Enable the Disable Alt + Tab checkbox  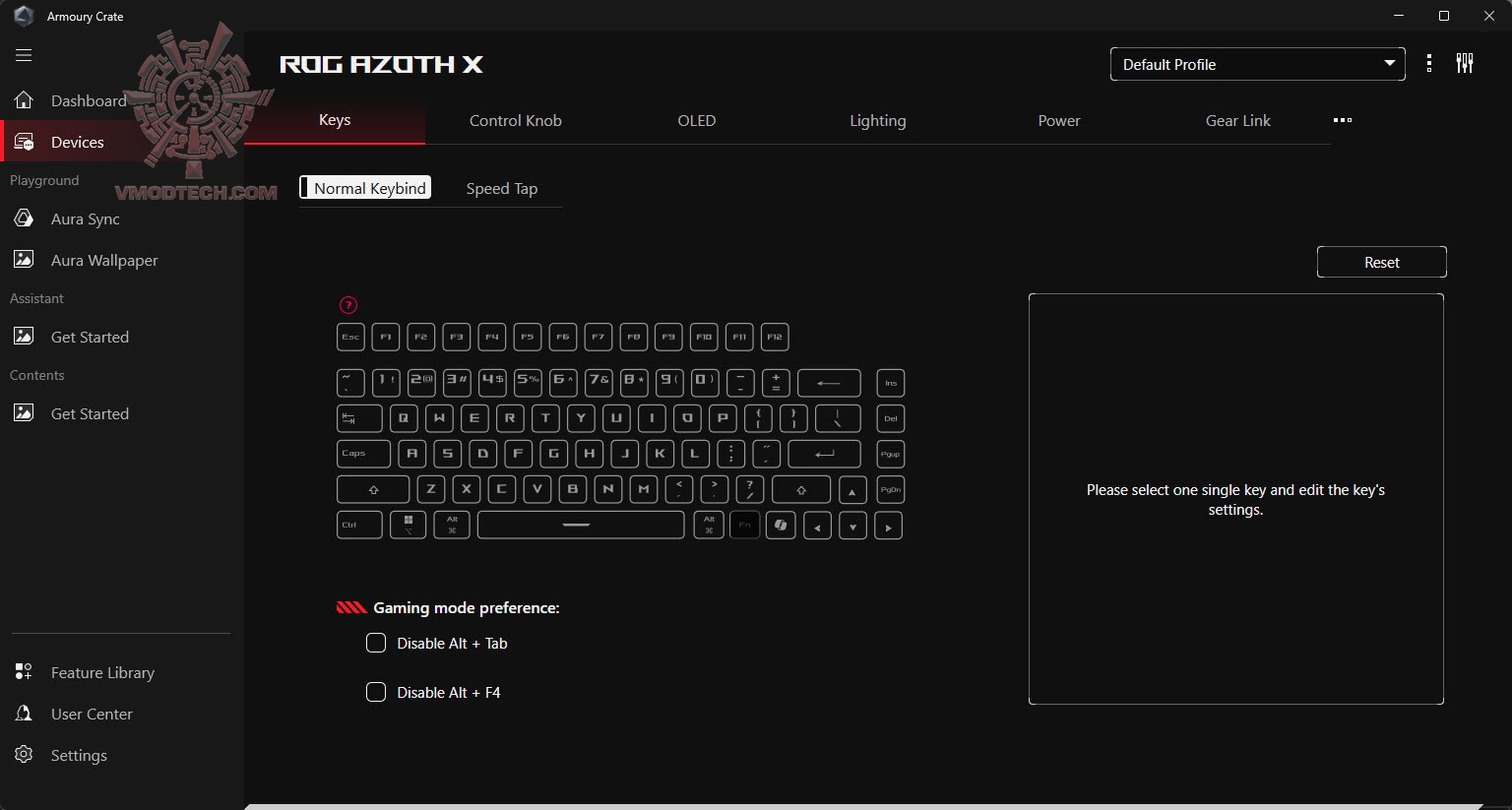click(x=376, y=643)
